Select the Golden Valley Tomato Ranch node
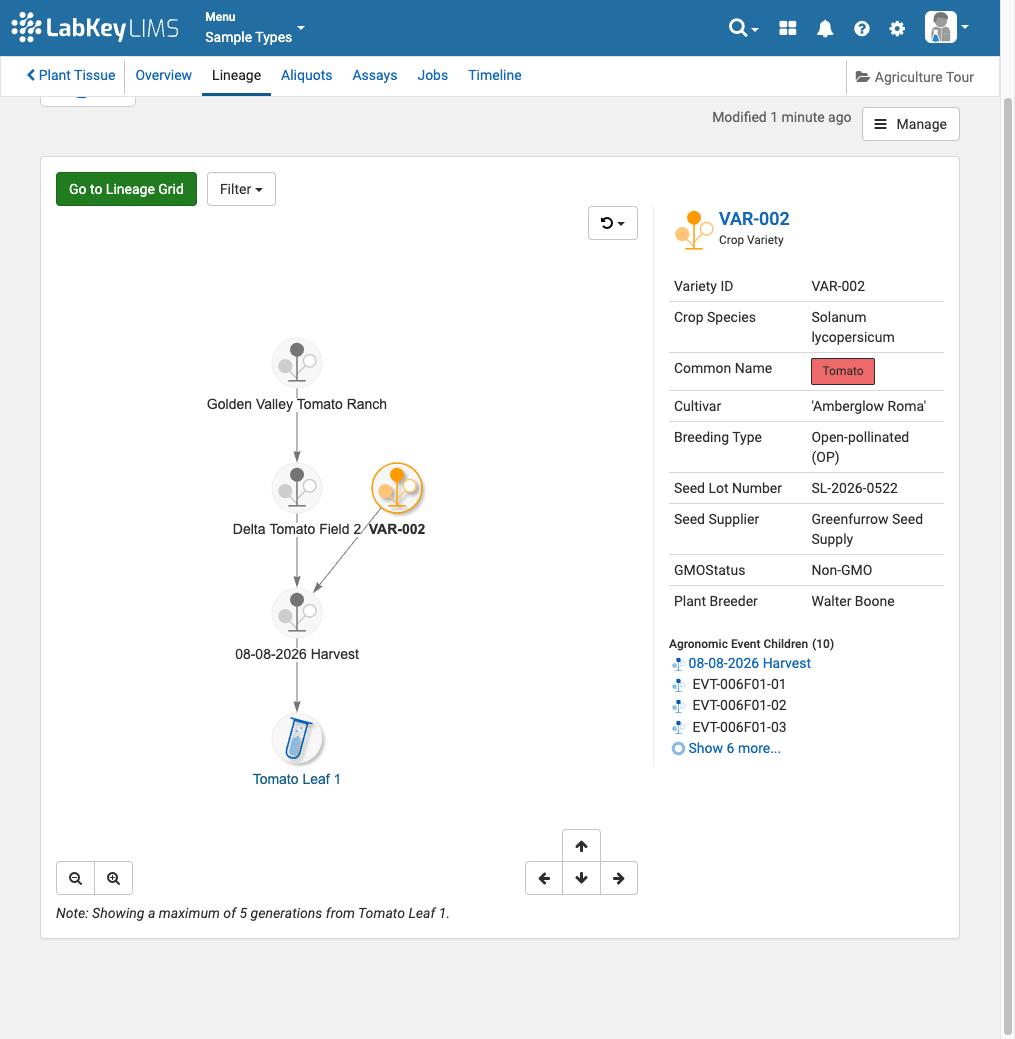1015x1039 pixels. point(297,362)
